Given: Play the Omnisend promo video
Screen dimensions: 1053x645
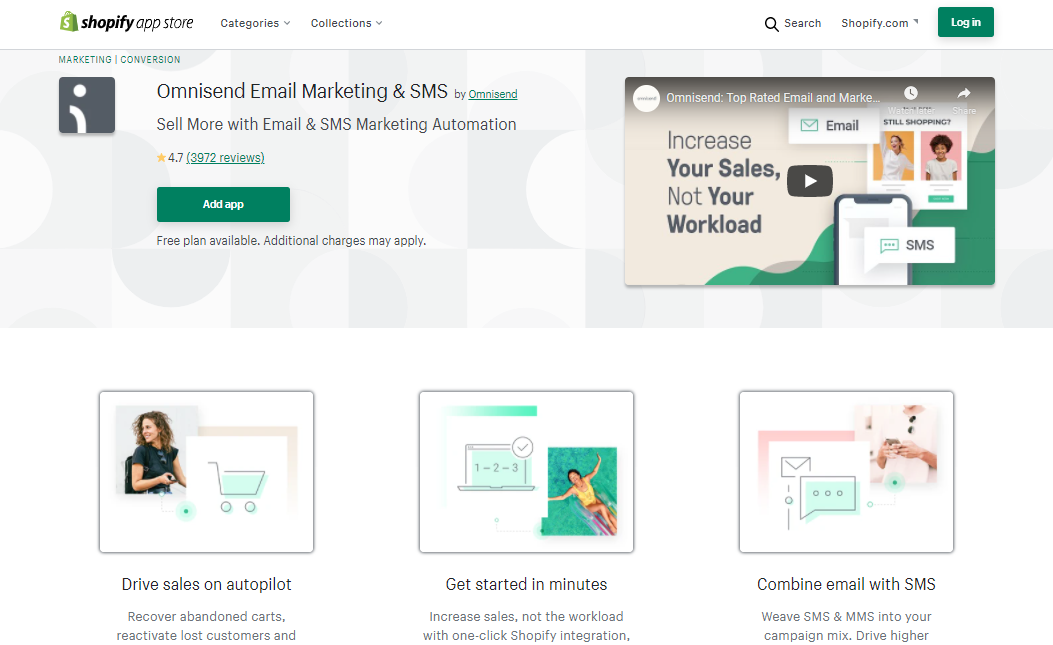Looking at the screenshot, I should point(809,181).
